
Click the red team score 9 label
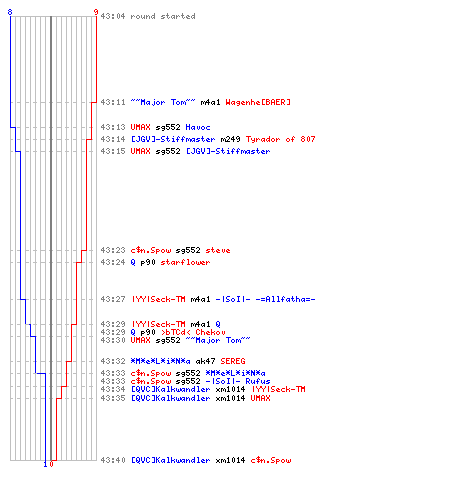[96, 12]
